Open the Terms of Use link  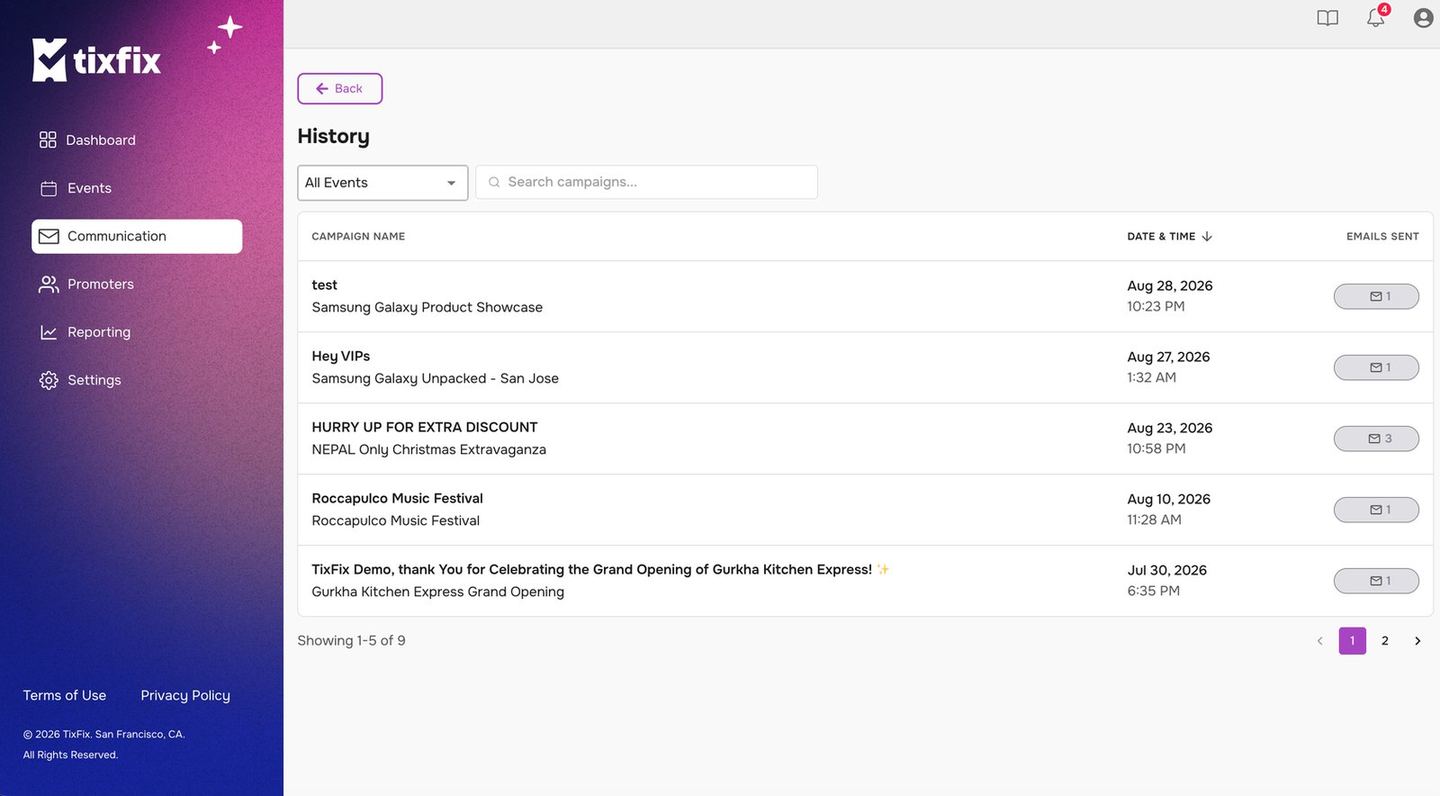pyautogui.click(x=65, y=695)
